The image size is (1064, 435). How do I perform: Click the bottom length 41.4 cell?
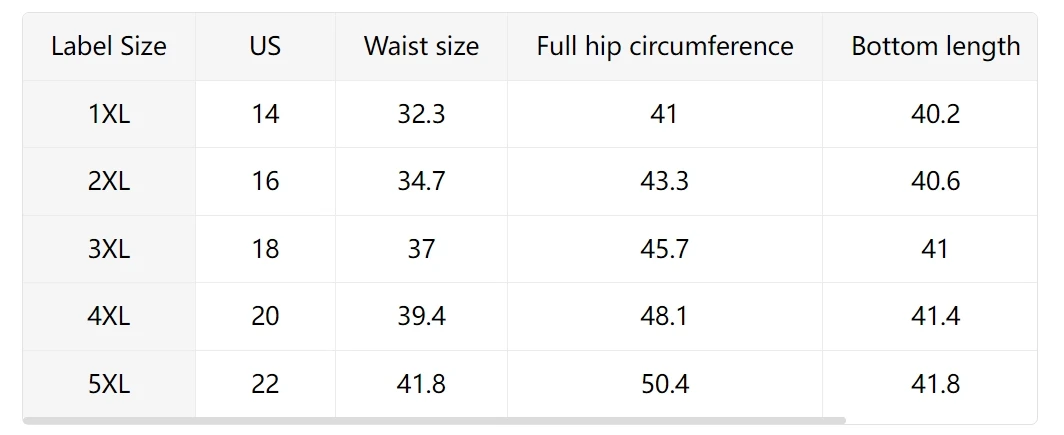point(936,316)
